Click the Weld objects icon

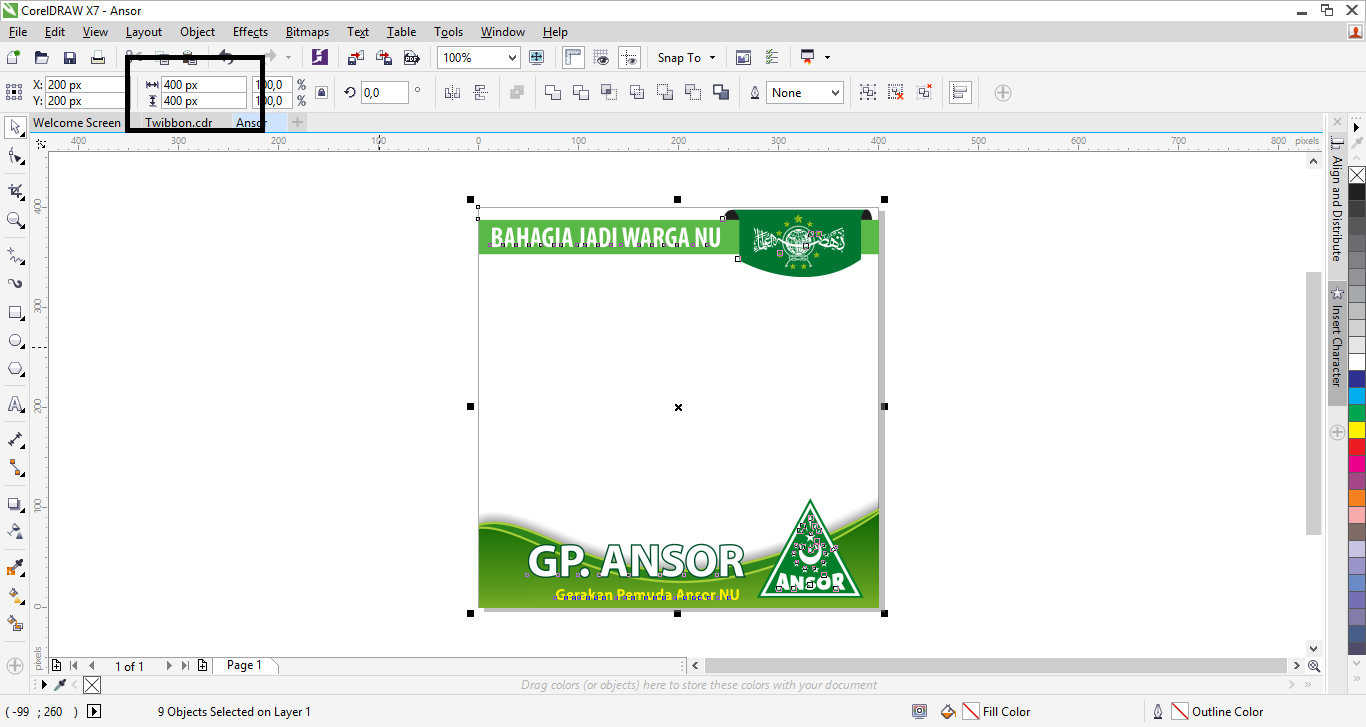[x=553, y=93]
